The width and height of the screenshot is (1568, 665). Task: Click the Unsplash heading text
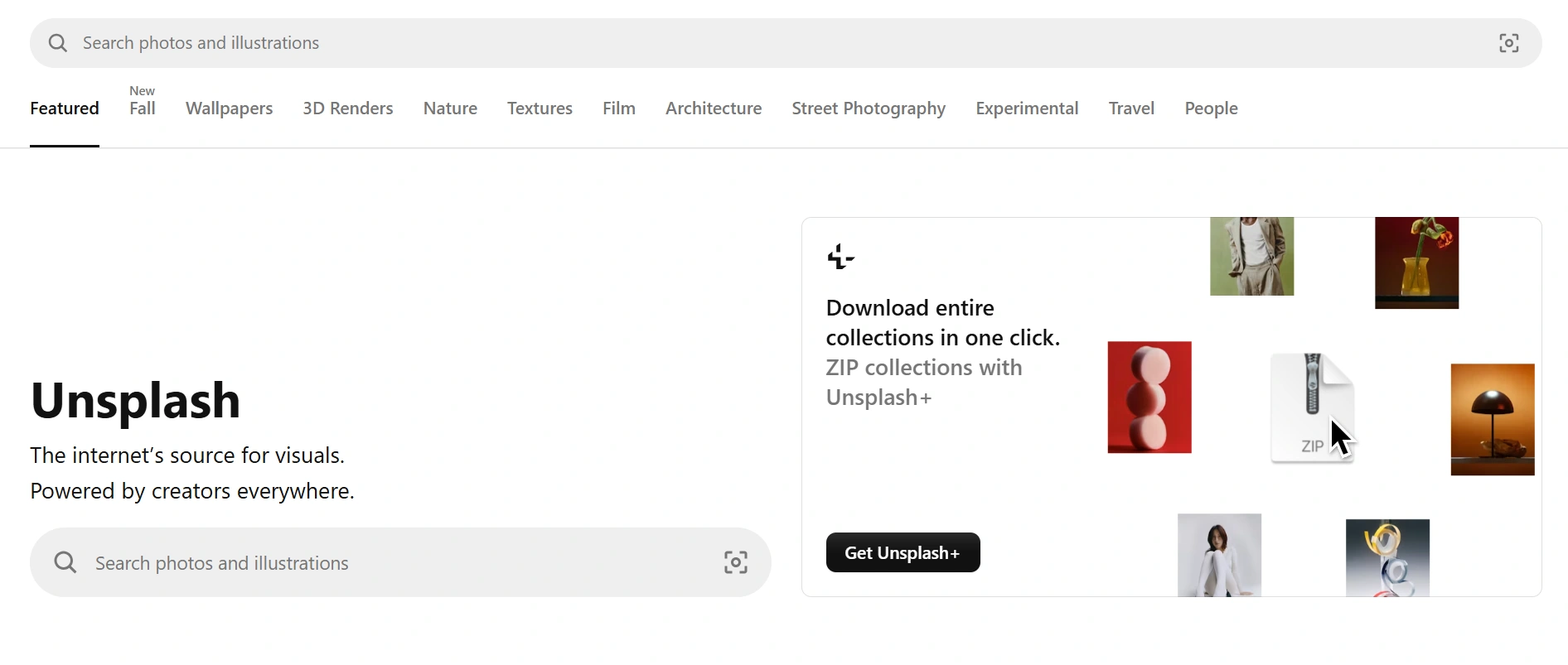click(135, 401)
